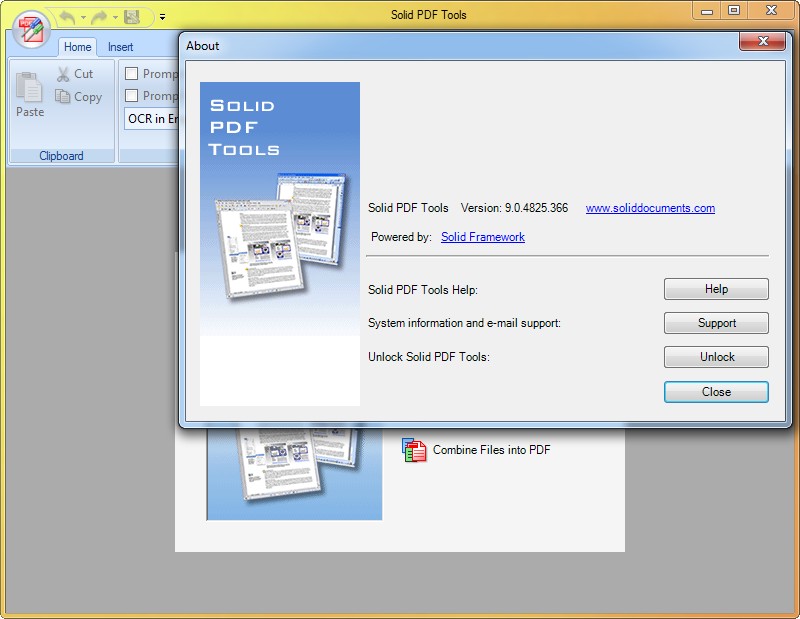Click the Save icon in the quick access toolbar
This screenshot has height=619, width=800.
(x=132, y=17)
